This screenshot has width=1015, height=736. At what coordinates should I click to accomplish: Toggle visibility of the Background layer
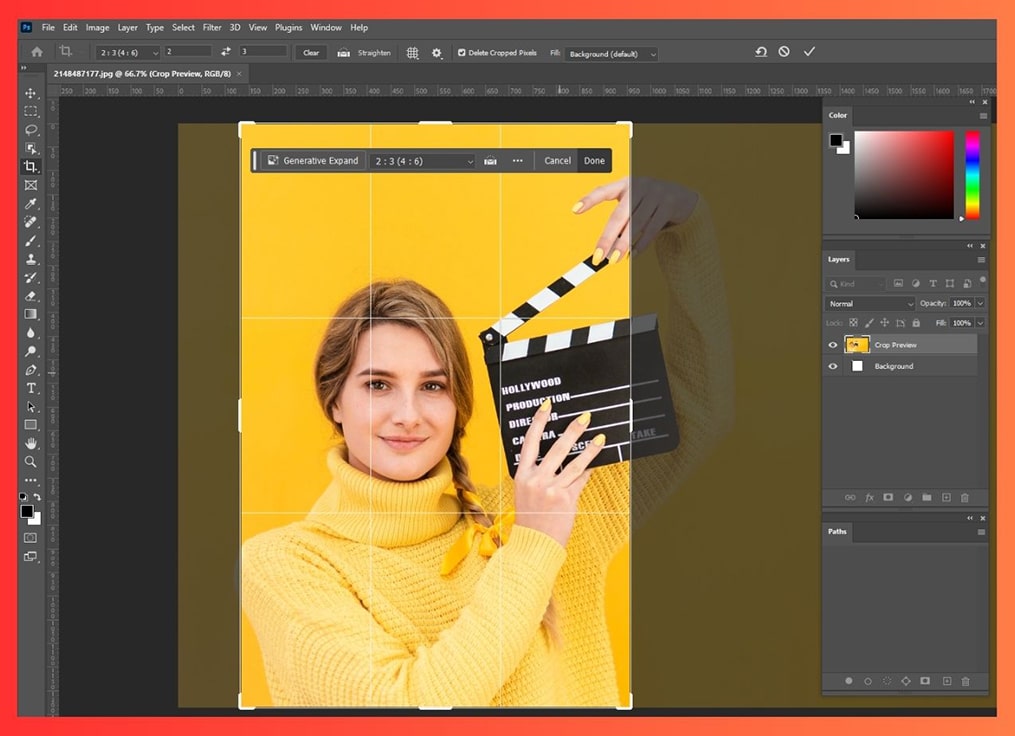833,366
